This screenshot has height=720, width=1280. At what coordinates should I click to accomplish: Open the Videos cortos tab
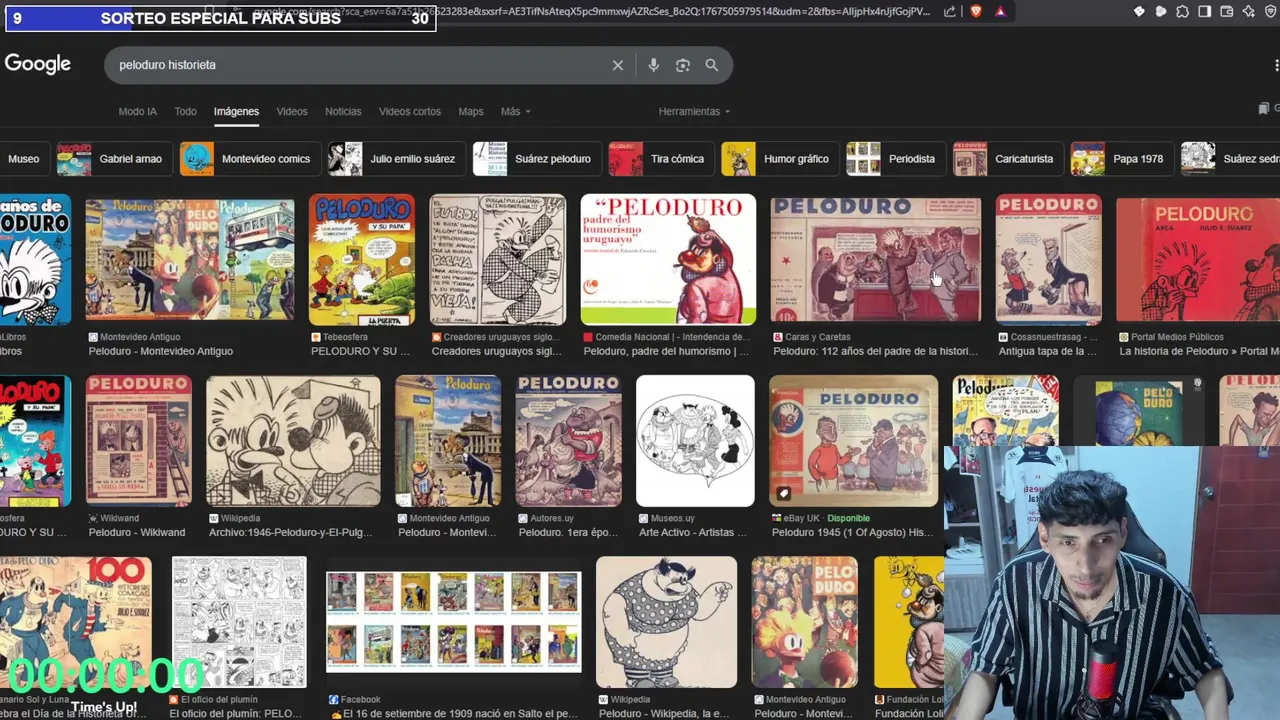pos(410,111)
